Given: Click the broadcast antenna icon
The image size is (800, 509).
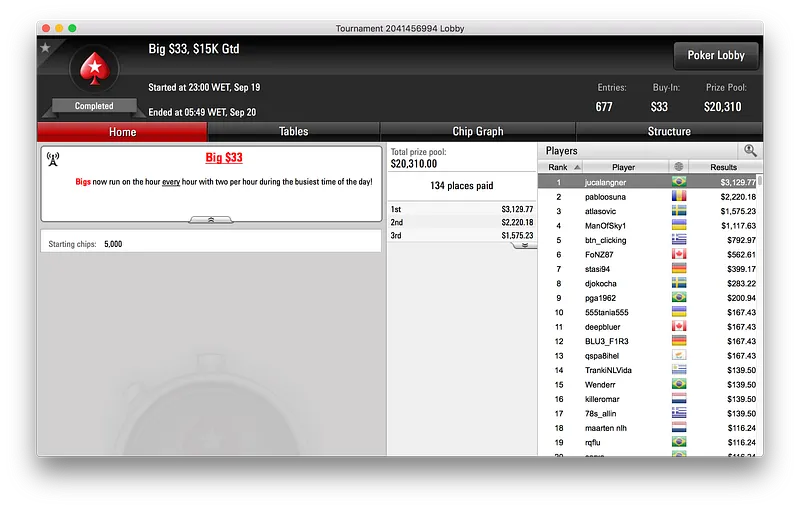Looking at the screenshot, I should pyautogui.click(x=53, y=159).
